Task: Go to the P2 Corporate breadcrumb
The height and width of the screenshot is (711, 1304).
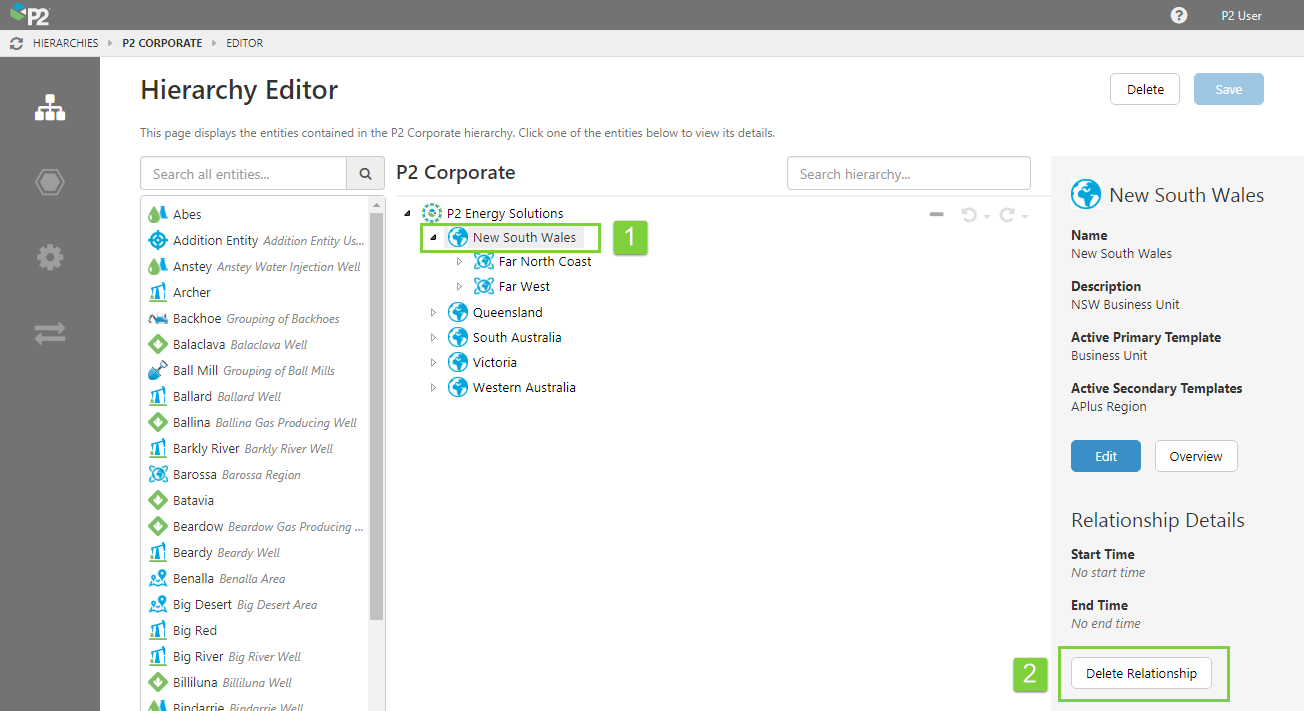Action: [x=162, y=44]
